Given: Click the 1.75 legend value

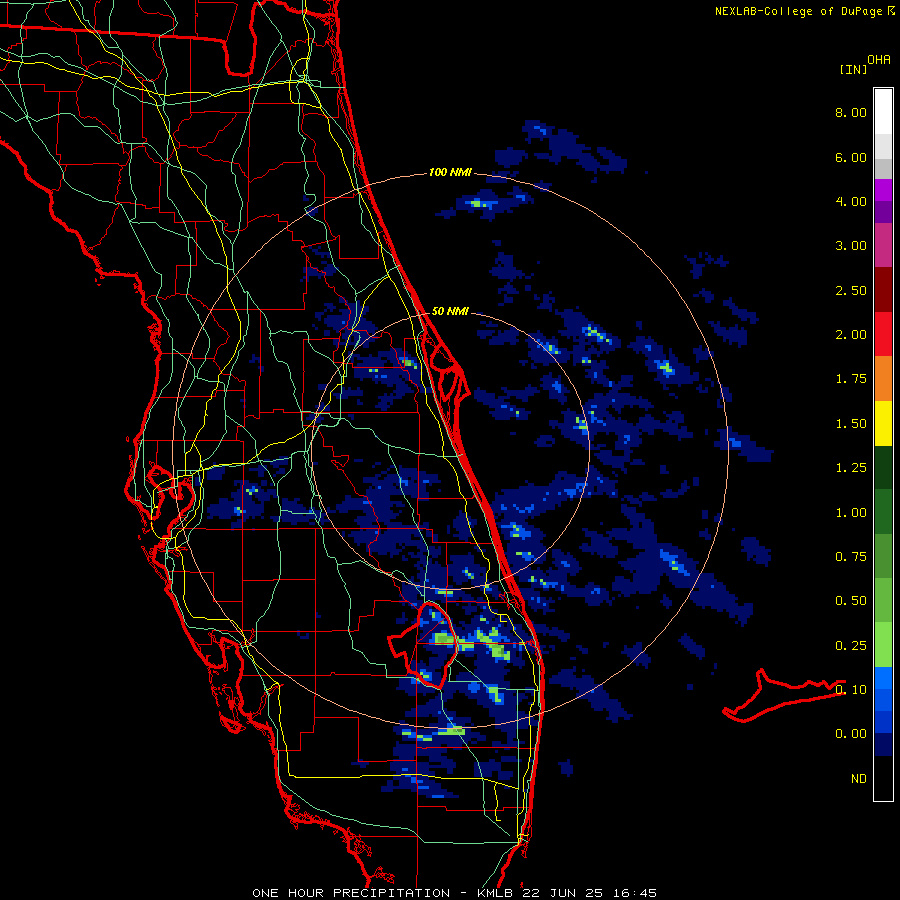Looking at the screenshot, I should [x=851, y=379].
